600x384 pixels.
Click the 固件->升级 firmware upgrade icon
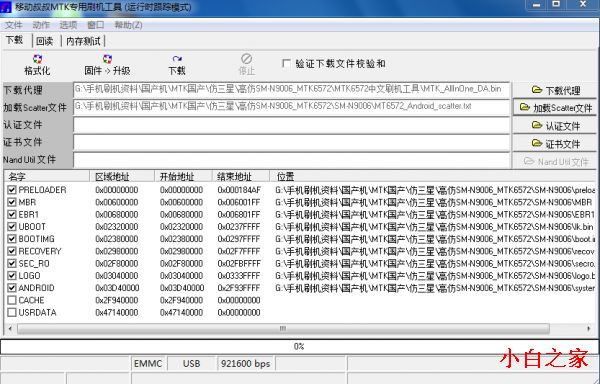[107, 59]
